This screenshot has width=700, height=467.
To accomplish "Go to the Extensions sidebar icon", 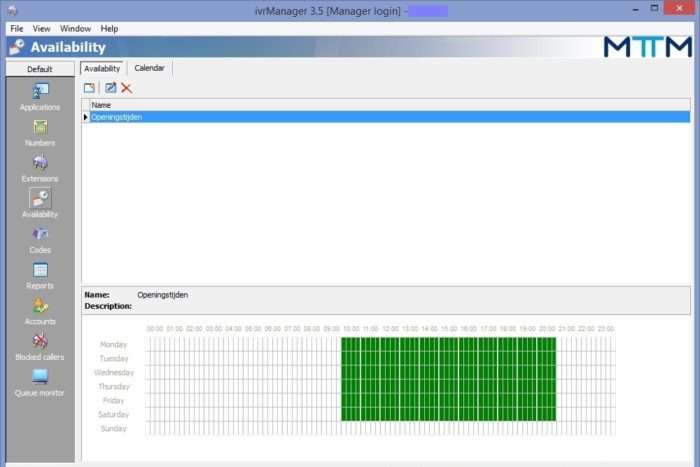I will tap(40, 163).
